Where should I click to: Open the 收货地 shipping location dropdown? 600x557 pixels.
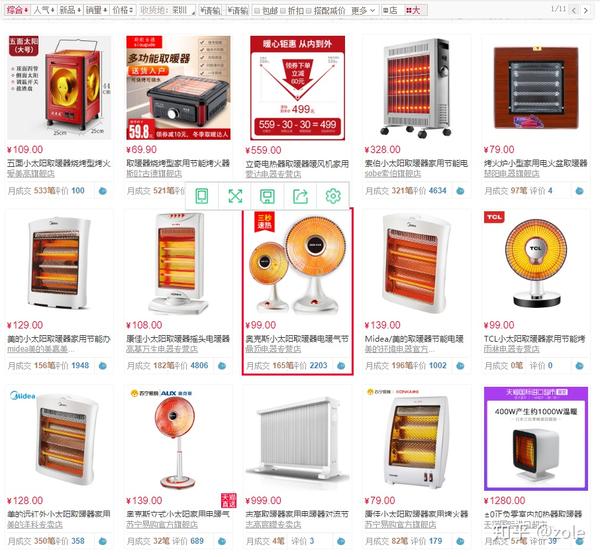point(167,10)
